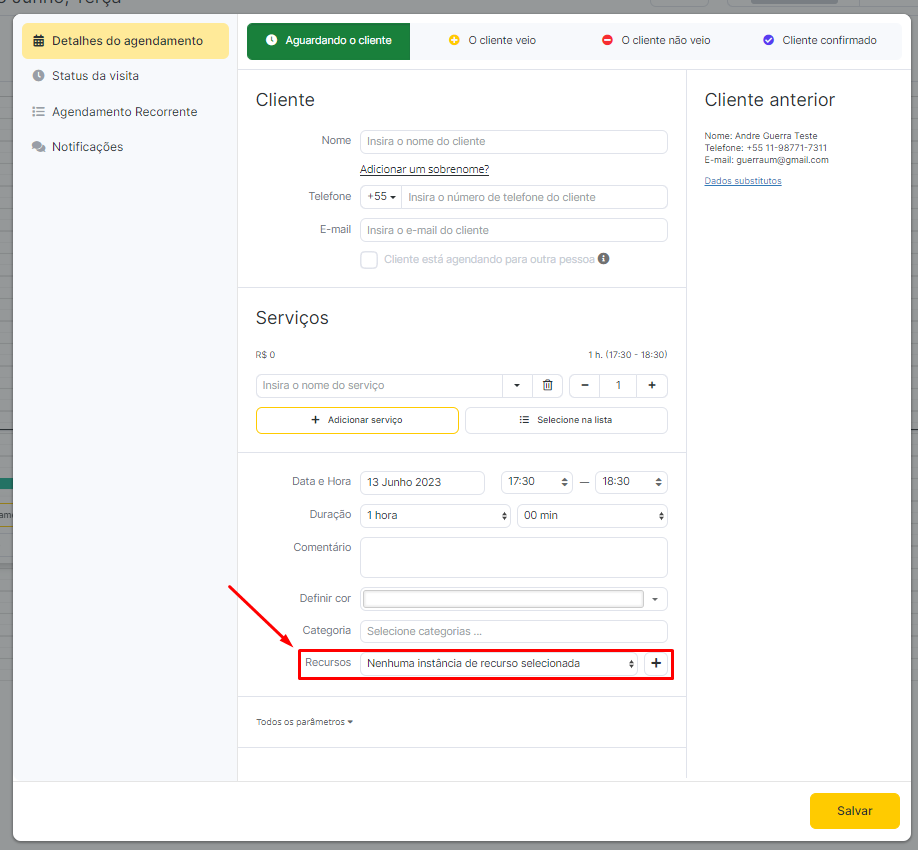Select O cliente não veio status

point(656,40)
